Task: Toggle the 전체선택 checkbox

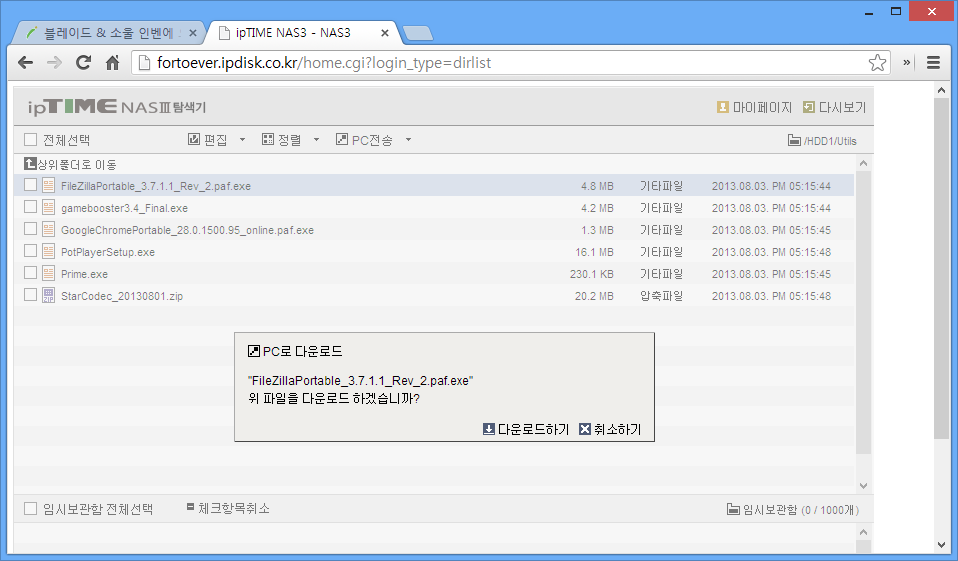Action: click(30, 140)
